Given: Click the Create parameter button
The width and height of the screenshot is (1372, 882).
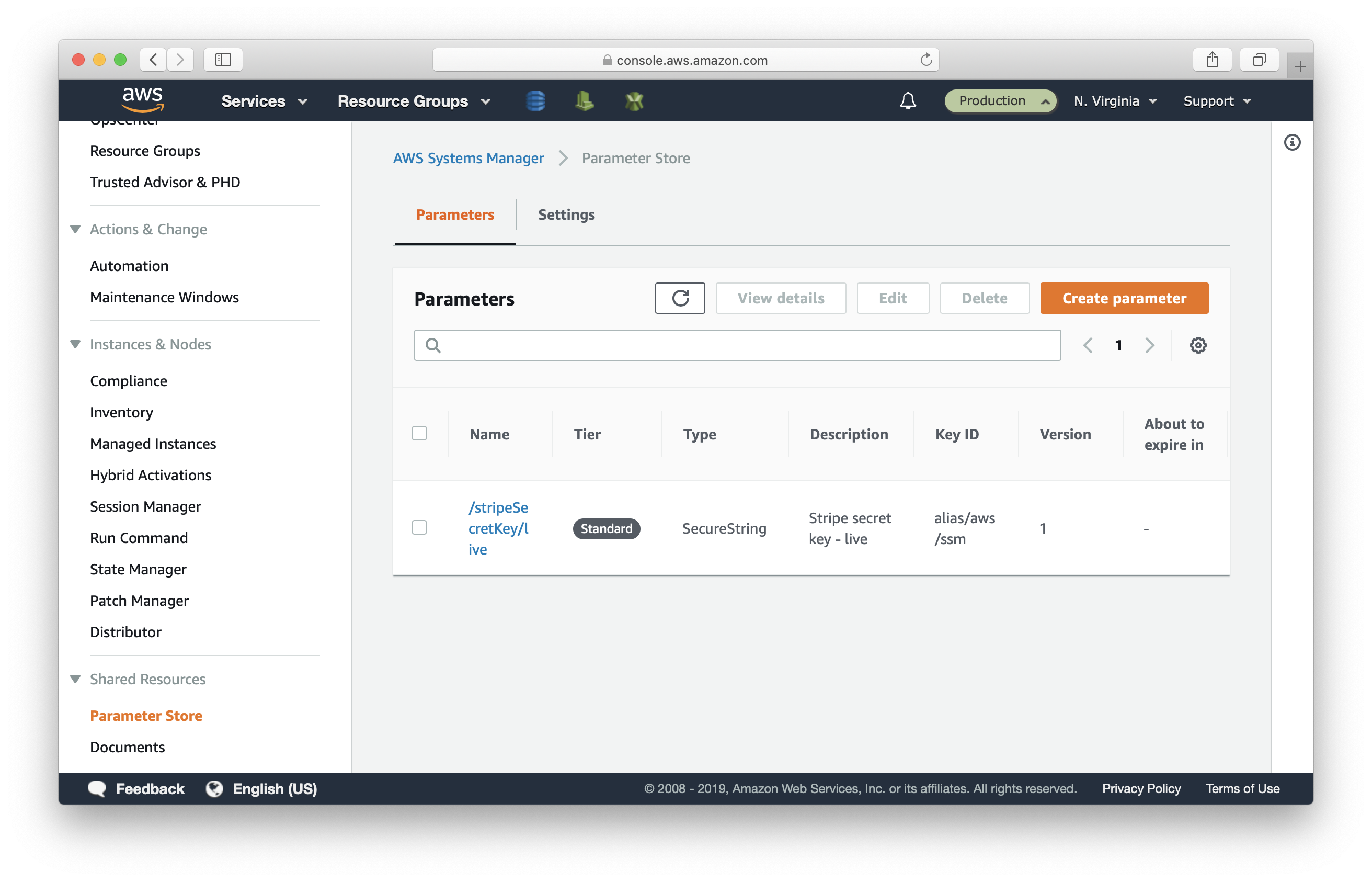Looking at the screenshot, I should 1124,298.
